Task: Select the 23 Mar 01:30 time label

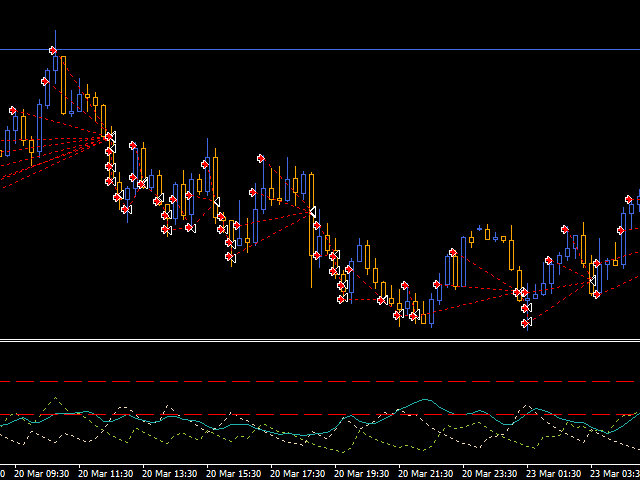Action: coord(553,473)
